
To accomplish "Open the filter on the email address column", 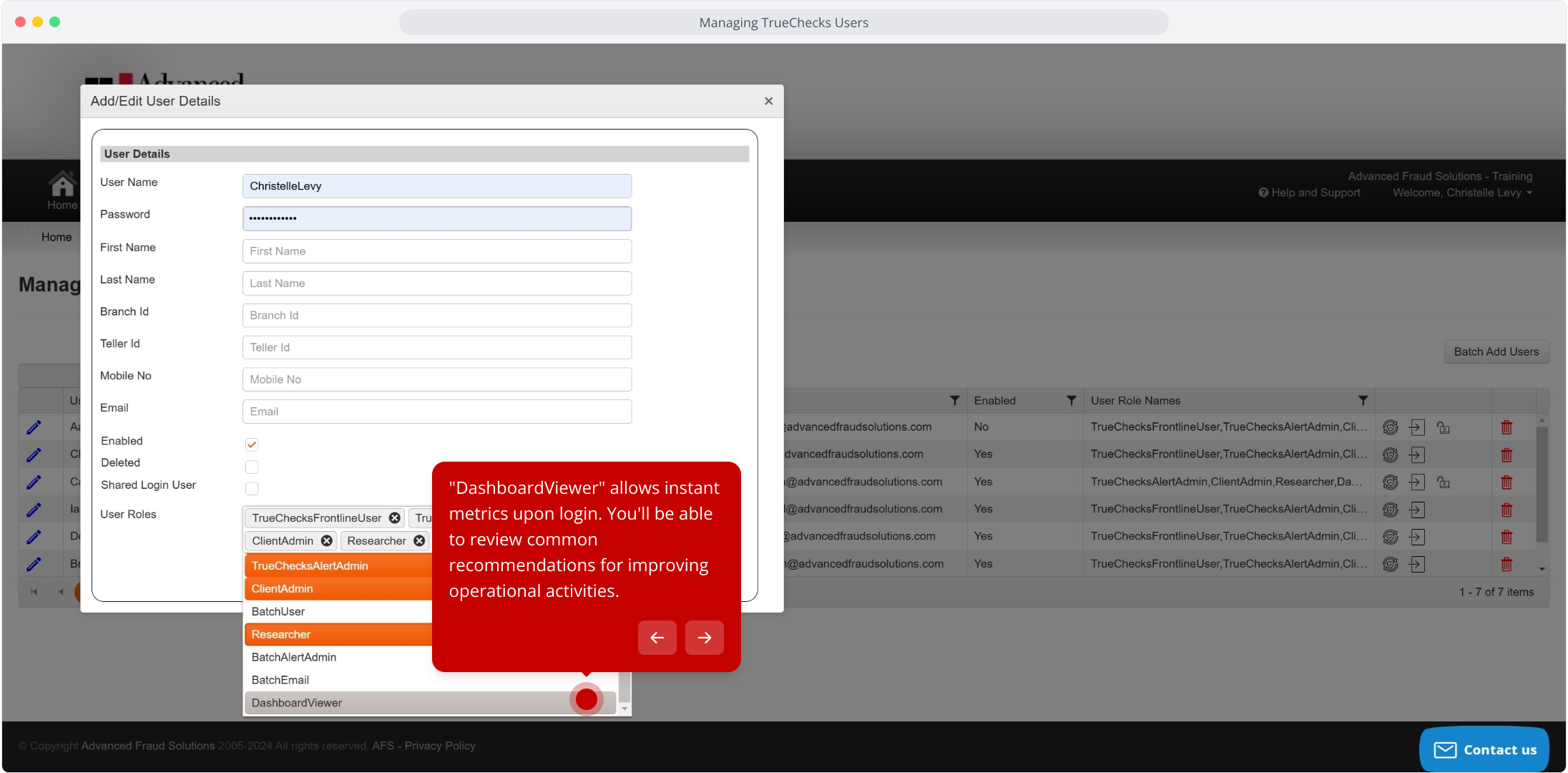I will tap(954, 401).
